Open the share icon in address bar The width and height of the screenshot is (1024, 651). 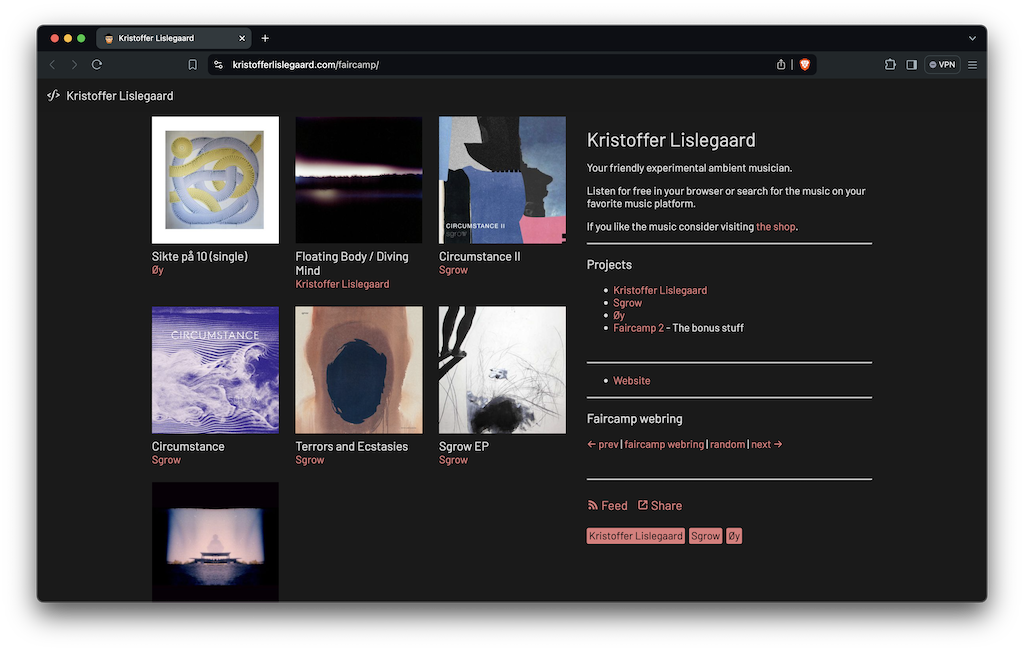pos(781,65)
